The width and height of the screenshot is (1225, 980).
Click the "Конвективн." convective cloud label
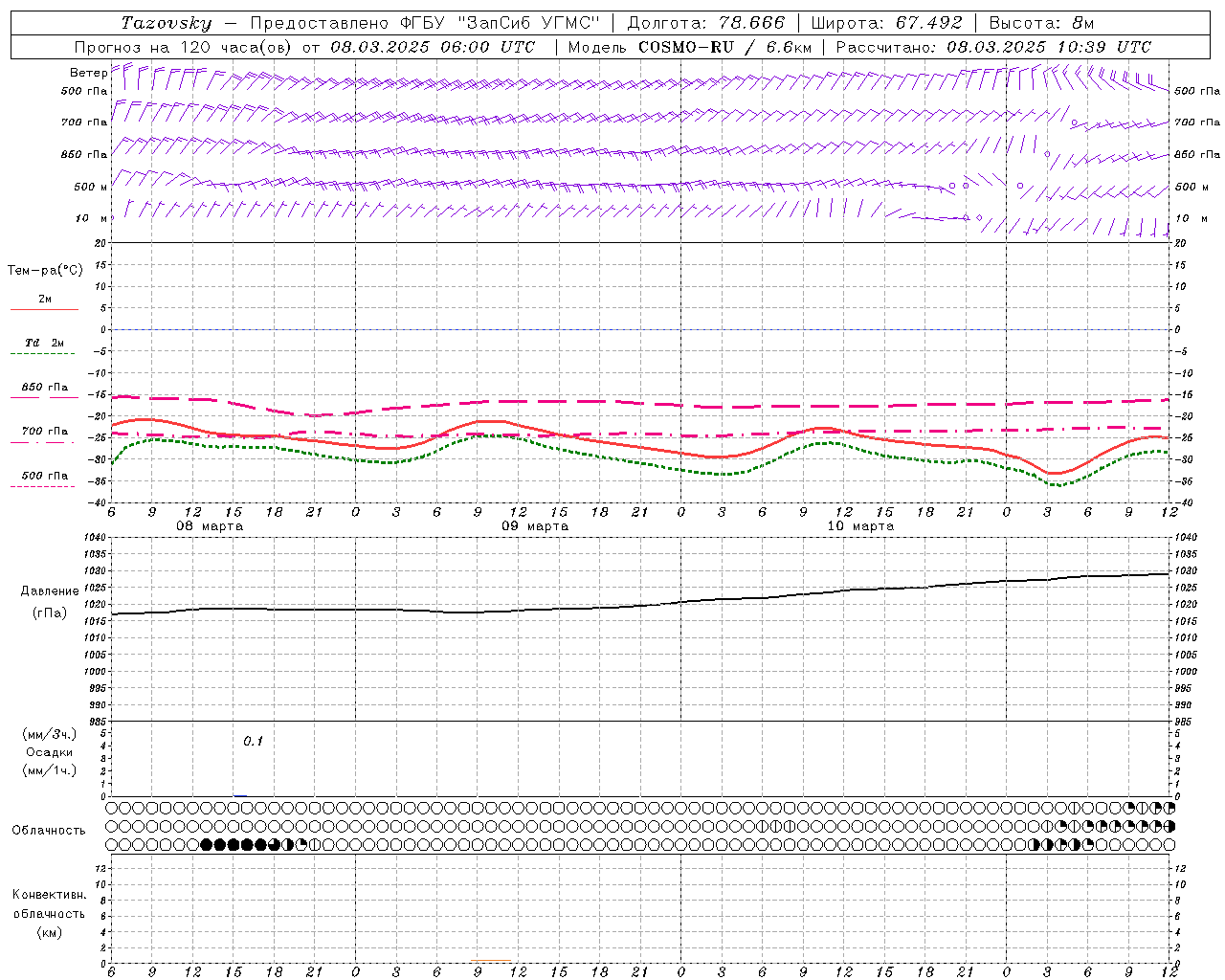click(x=50, y=895)
